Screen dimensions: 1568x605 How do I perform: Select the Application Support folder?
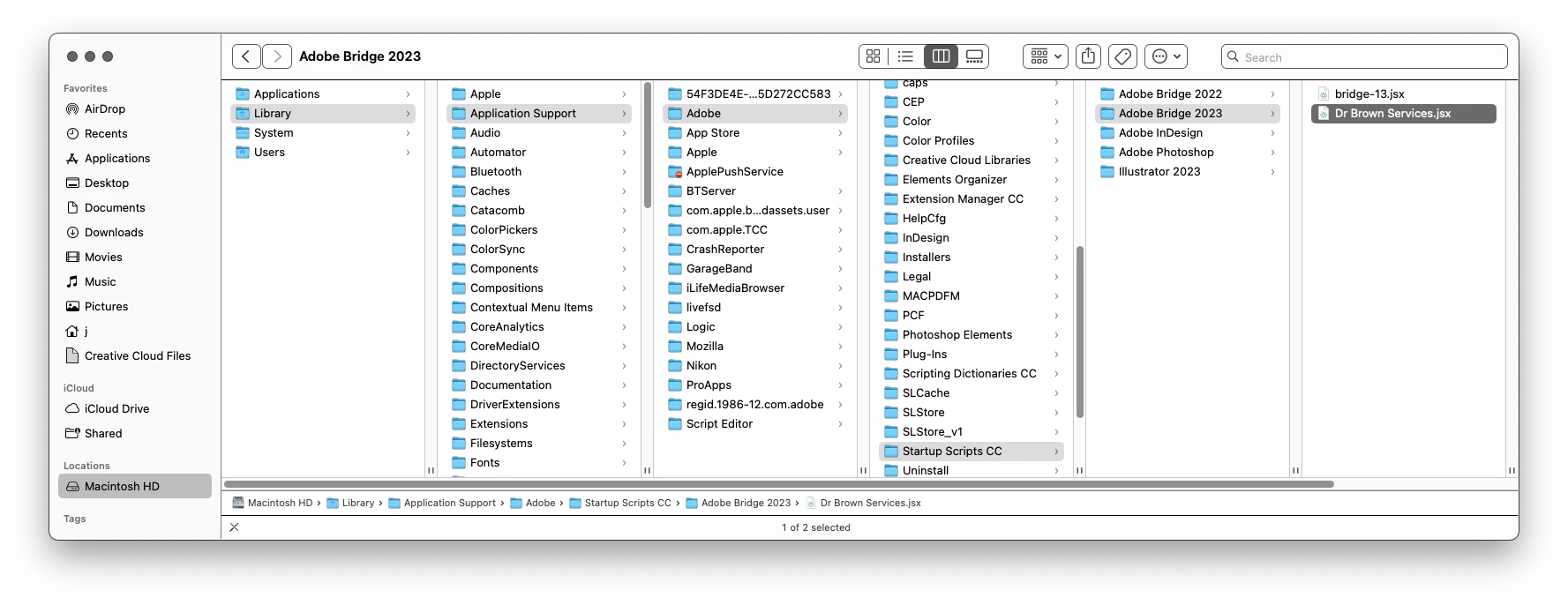pyautogui.click(x=539, y=114)
